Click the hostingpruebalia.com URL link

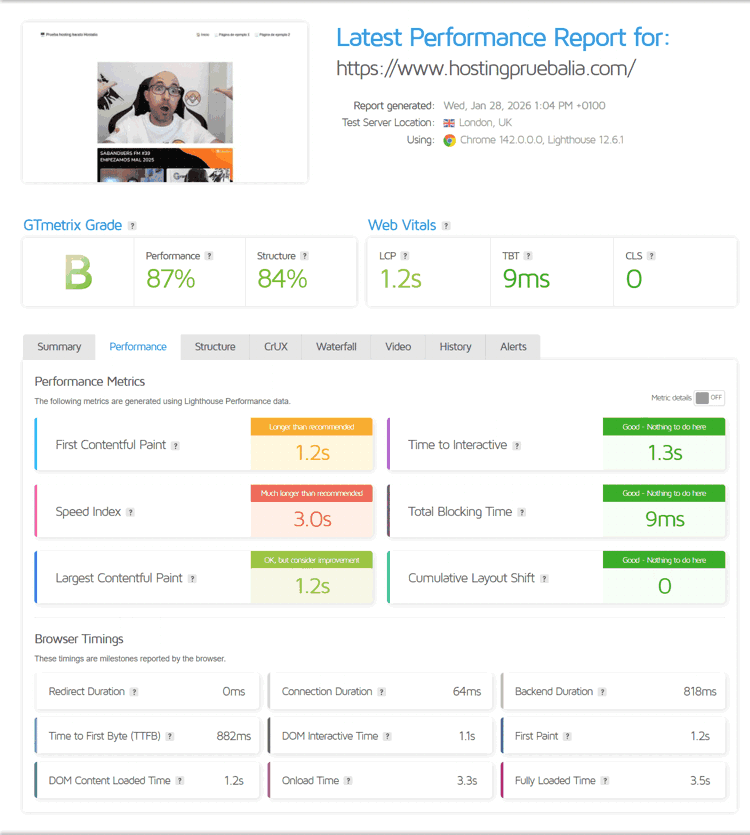[x=485, y=69]
